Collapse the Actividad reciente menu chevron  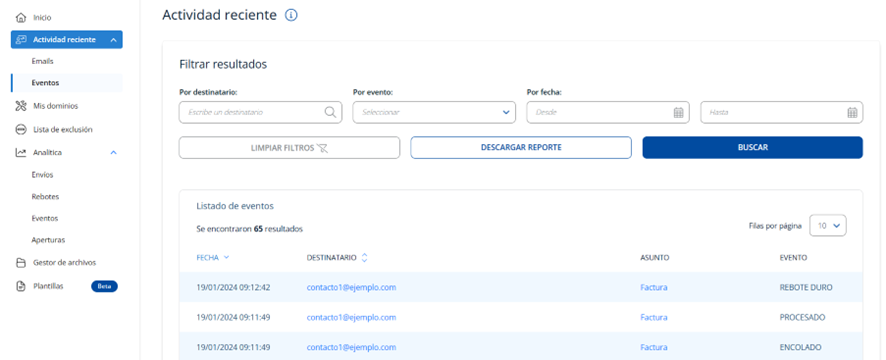click(x=114, y=40)
